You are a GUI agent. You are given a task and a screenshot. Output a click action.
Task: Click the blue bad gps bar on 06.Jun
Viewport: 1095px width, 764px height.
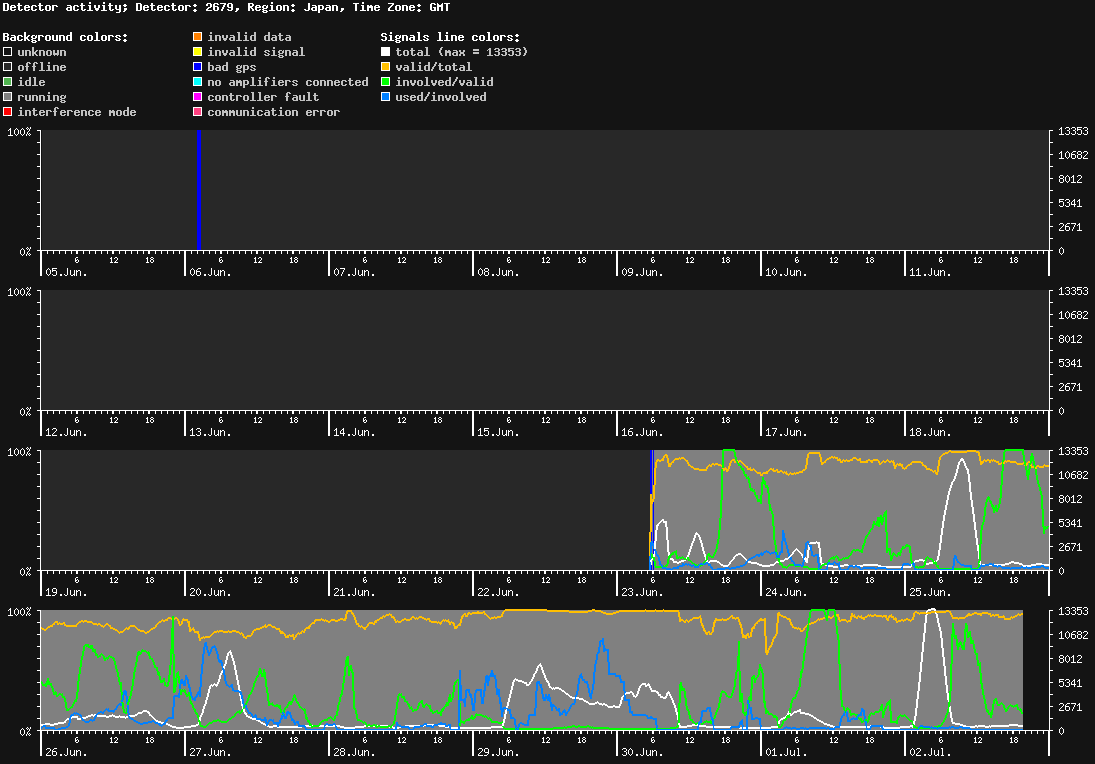click(199, 190)
